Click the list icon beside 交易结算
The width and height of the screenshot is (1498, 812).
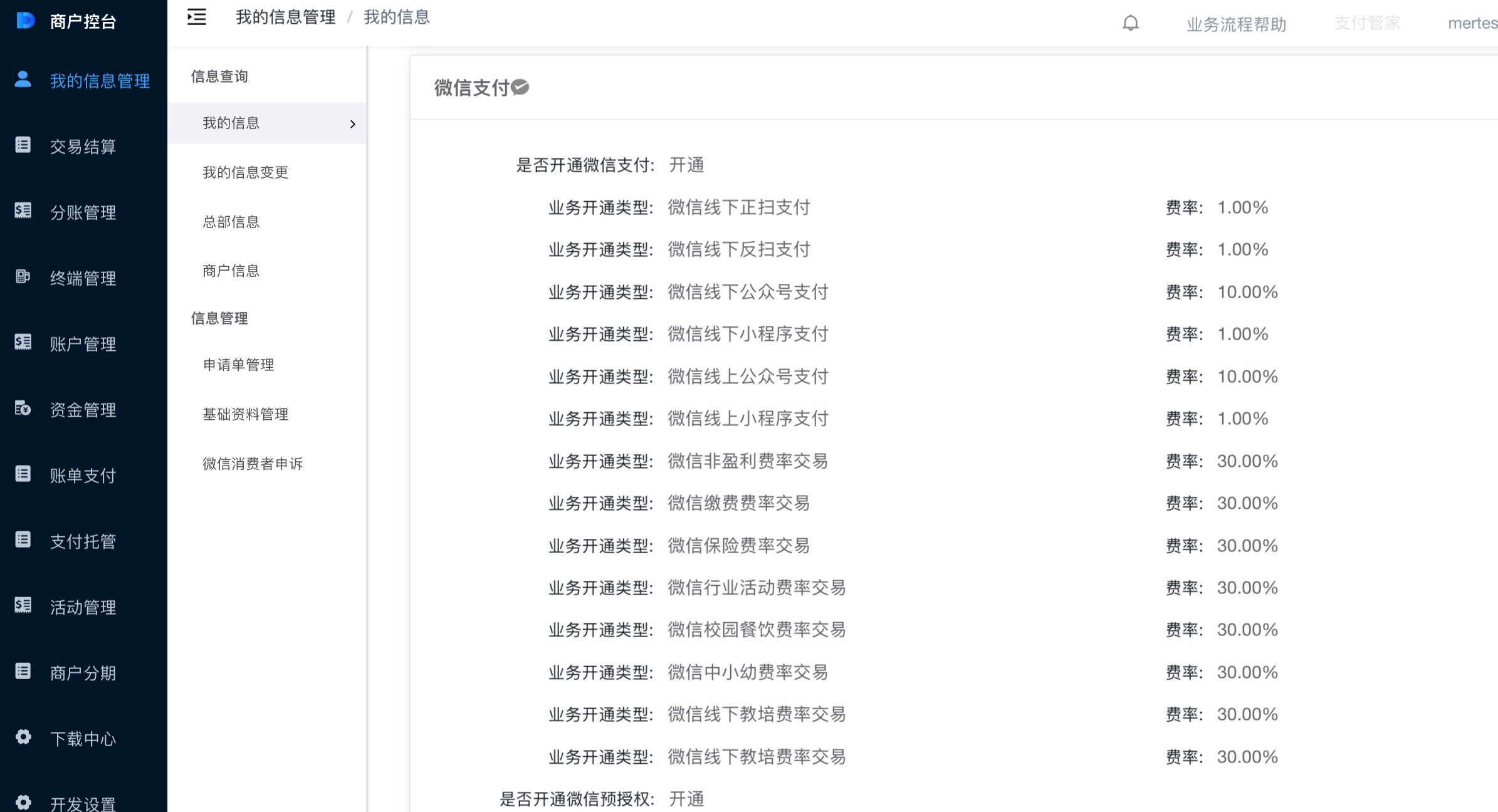pos(23,145)
